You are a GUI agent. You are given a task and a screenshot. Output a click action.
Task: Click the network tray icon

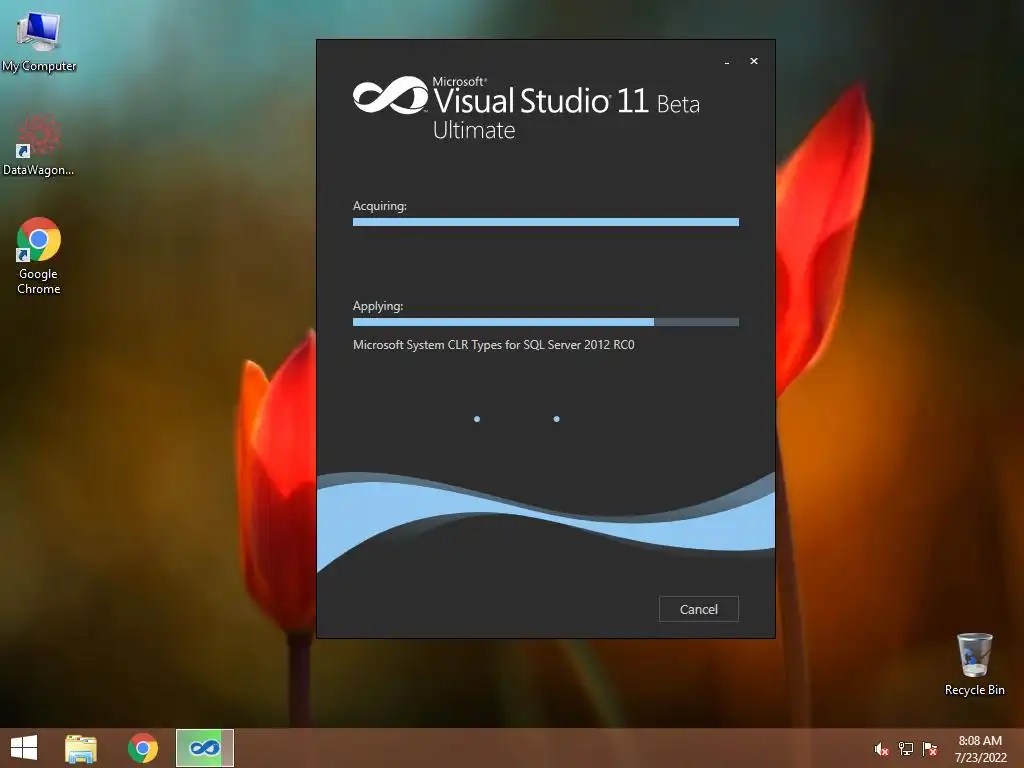pos(906,749)
